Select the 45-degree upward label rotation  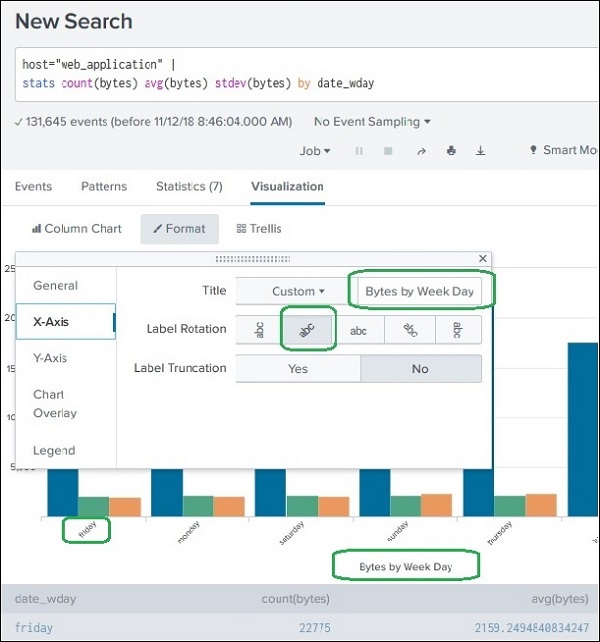309,330
